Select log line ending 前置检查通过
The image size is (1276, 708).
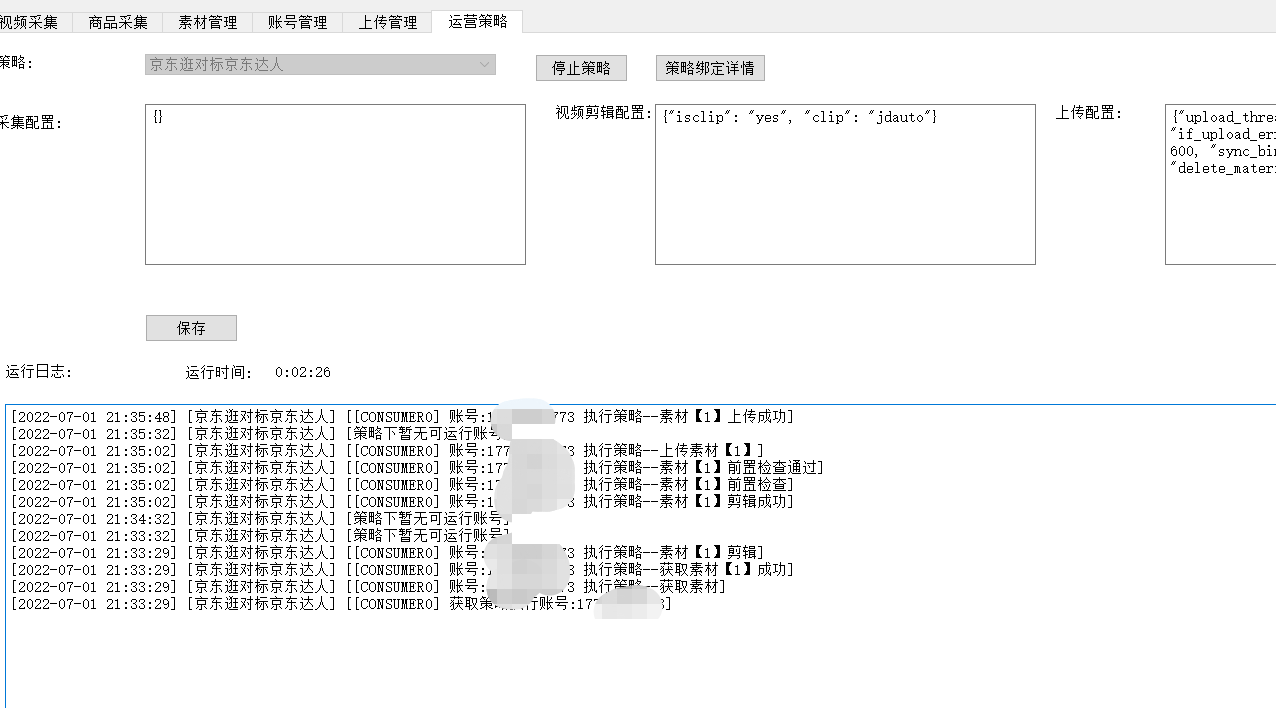point(417,468)
